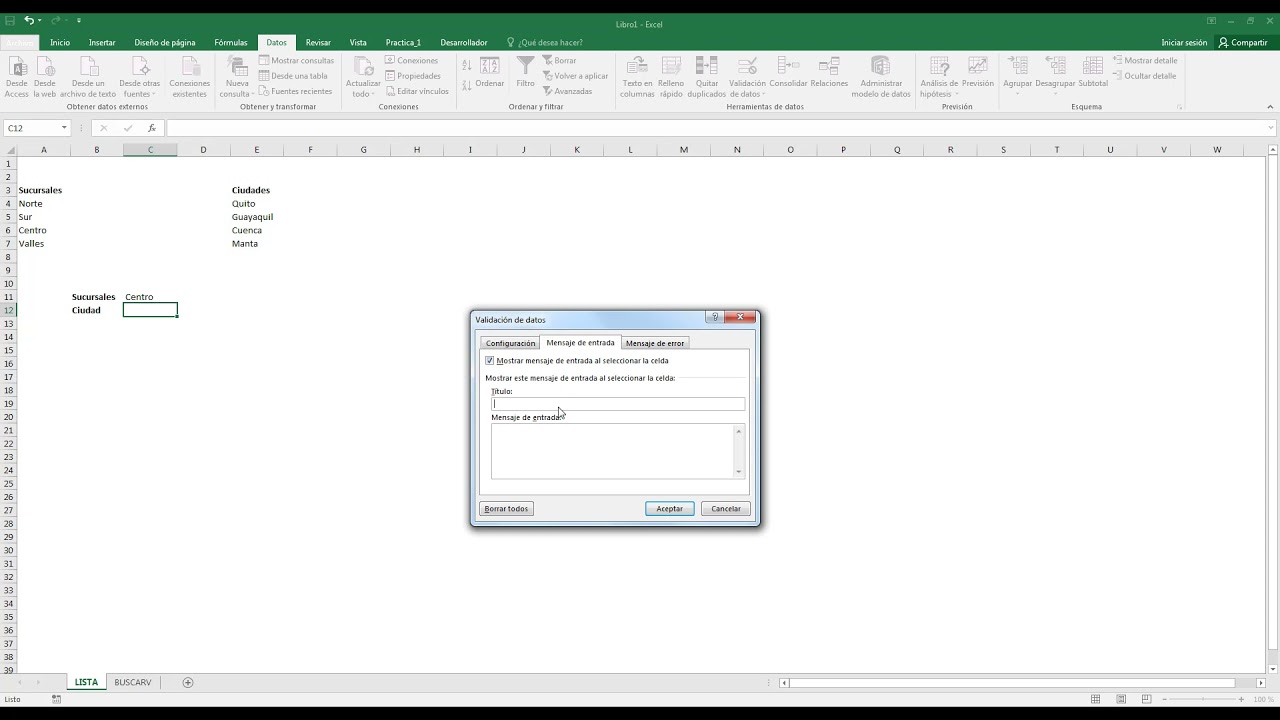Click the Borrar todos button
The image size is (1280, 720).
[x=506, y=508]
